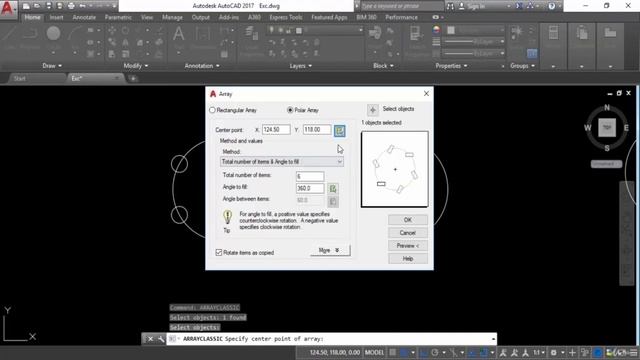Open Layer Properties in the Layers panel
Image resolution: width=640 pixels, height=360 pixels.
tap(251, 34)
